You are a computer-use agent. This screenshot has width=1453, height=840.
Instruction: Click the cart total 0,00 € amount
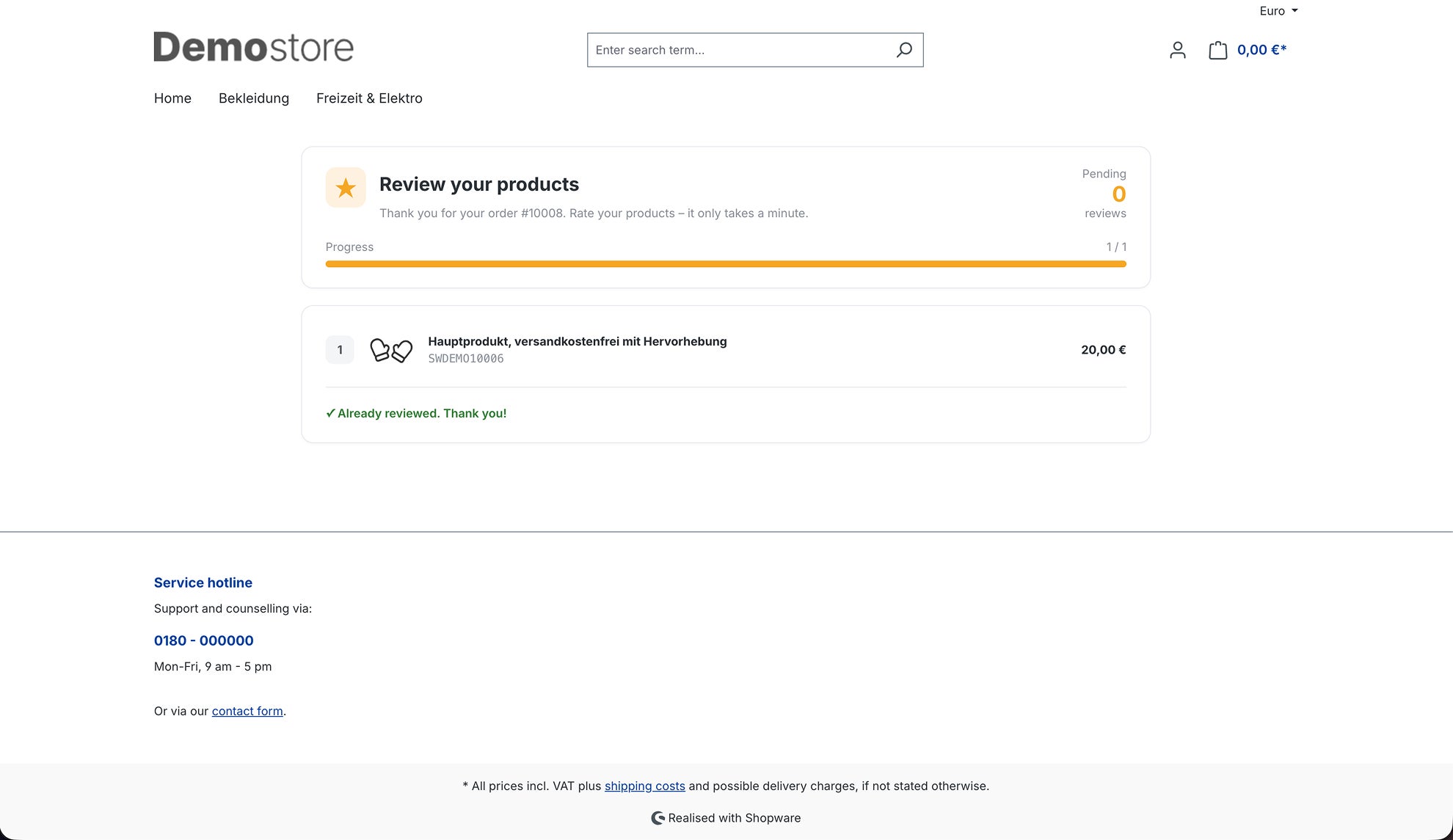(1262, 50)
